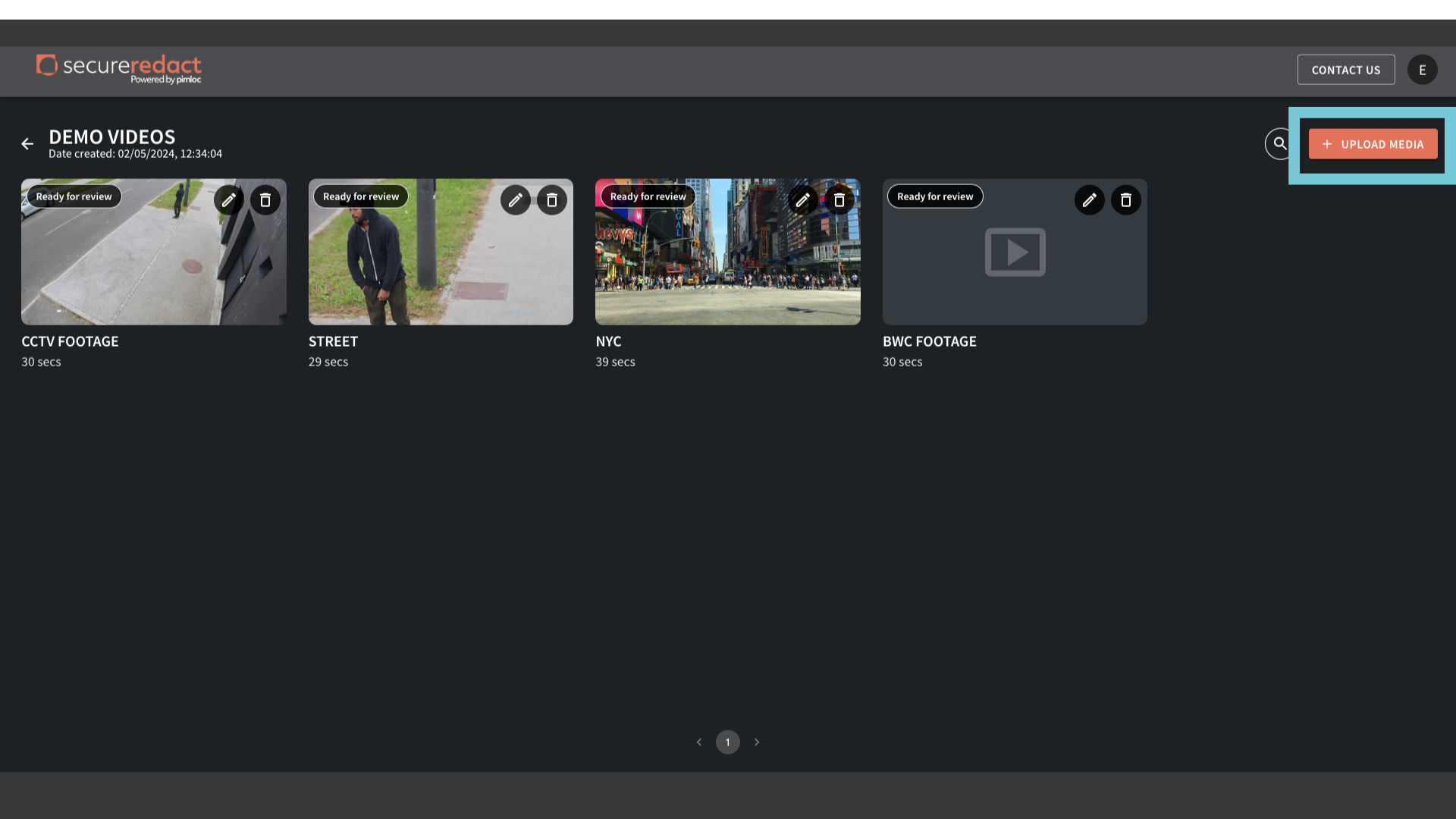Screen dimensions: 1456x819
Task: Delete the NYC video using its trash icon
Action: click(x=839, y=199)
